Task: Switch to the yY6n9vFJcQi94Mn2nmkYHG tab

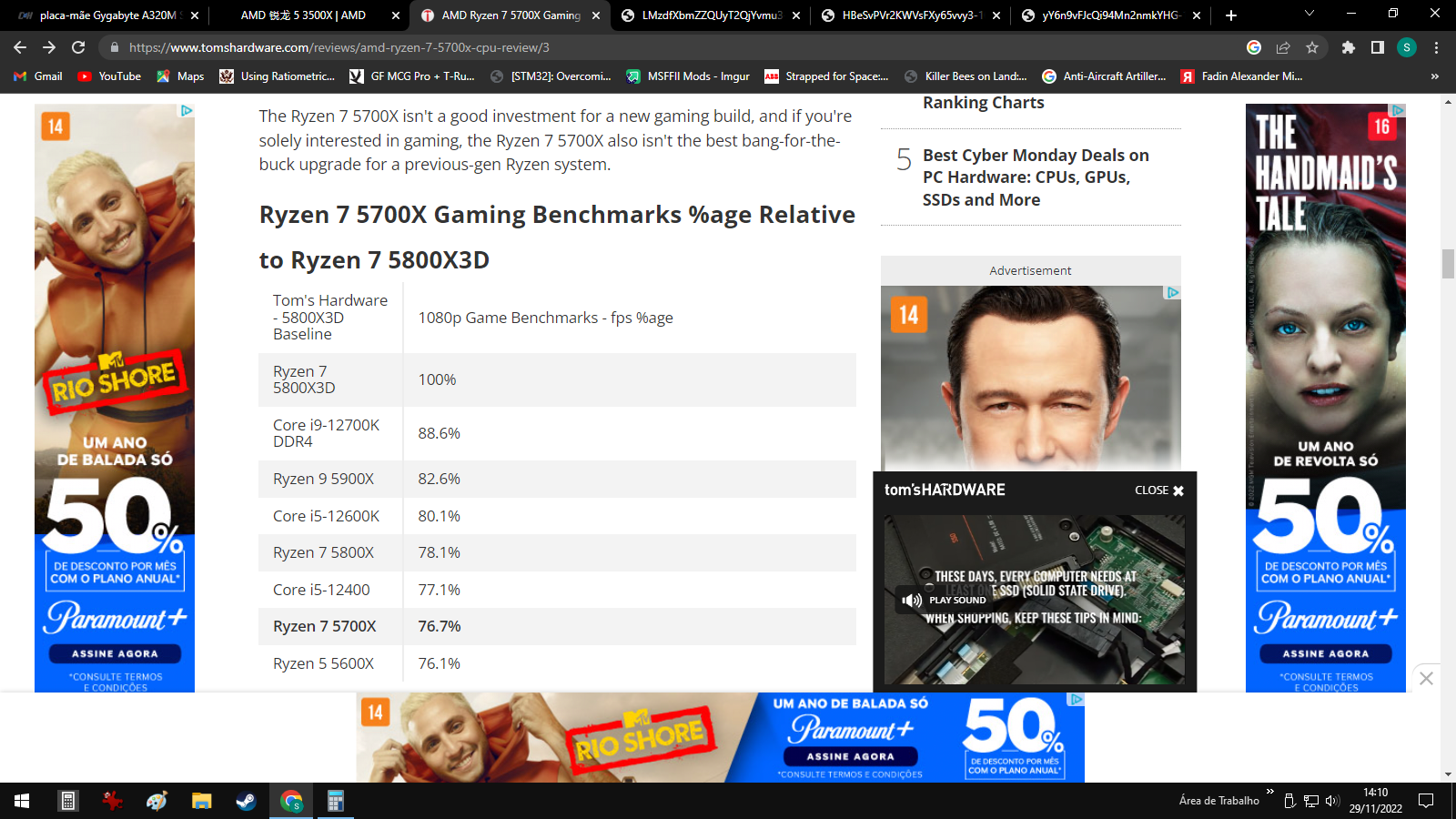Action: [1110, 15]
